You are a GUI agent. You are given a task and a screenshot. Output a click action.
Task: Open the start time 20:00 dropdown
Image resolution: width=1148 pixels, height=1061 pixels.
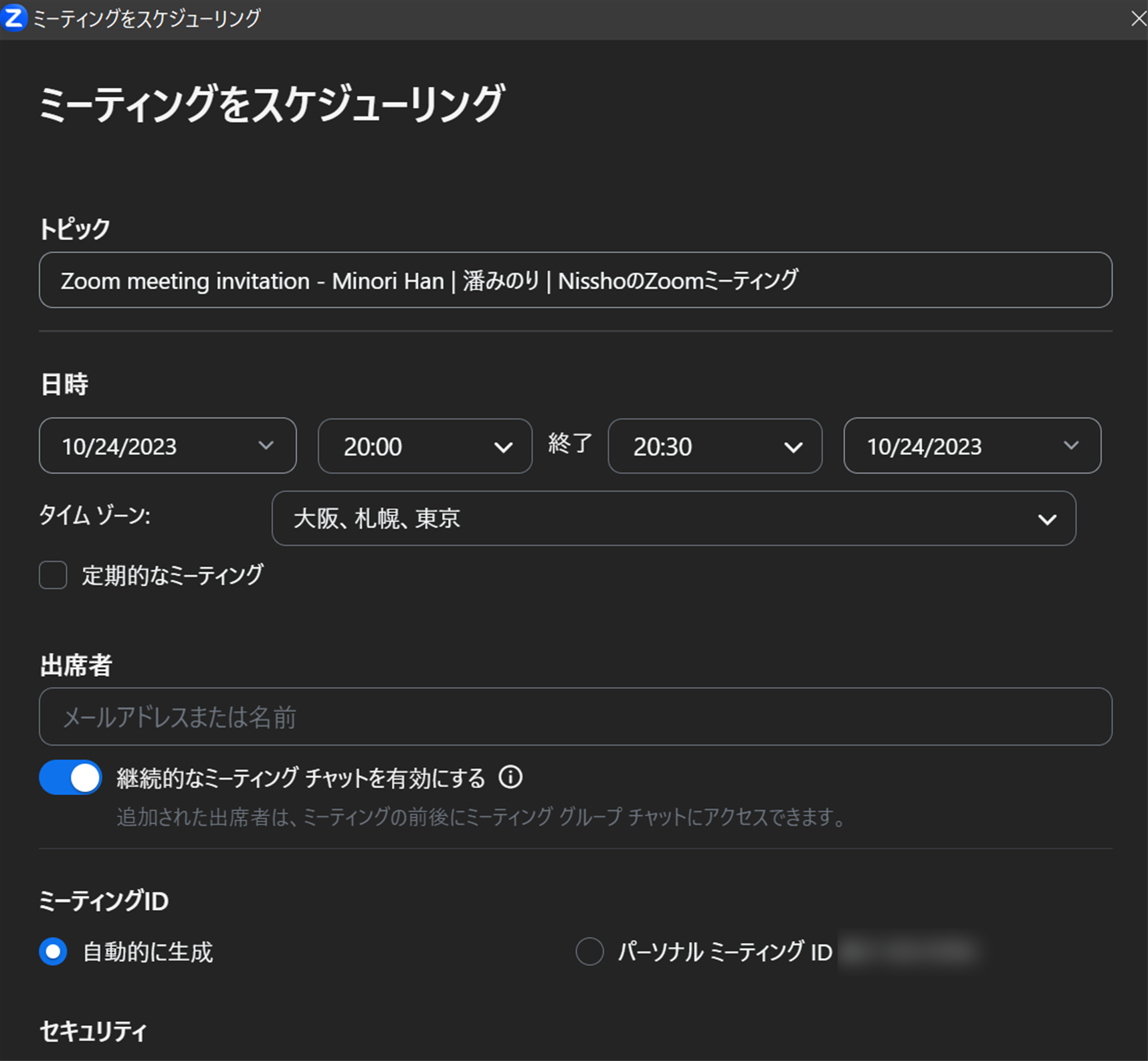pyautogui.click(x=425, y=446)
